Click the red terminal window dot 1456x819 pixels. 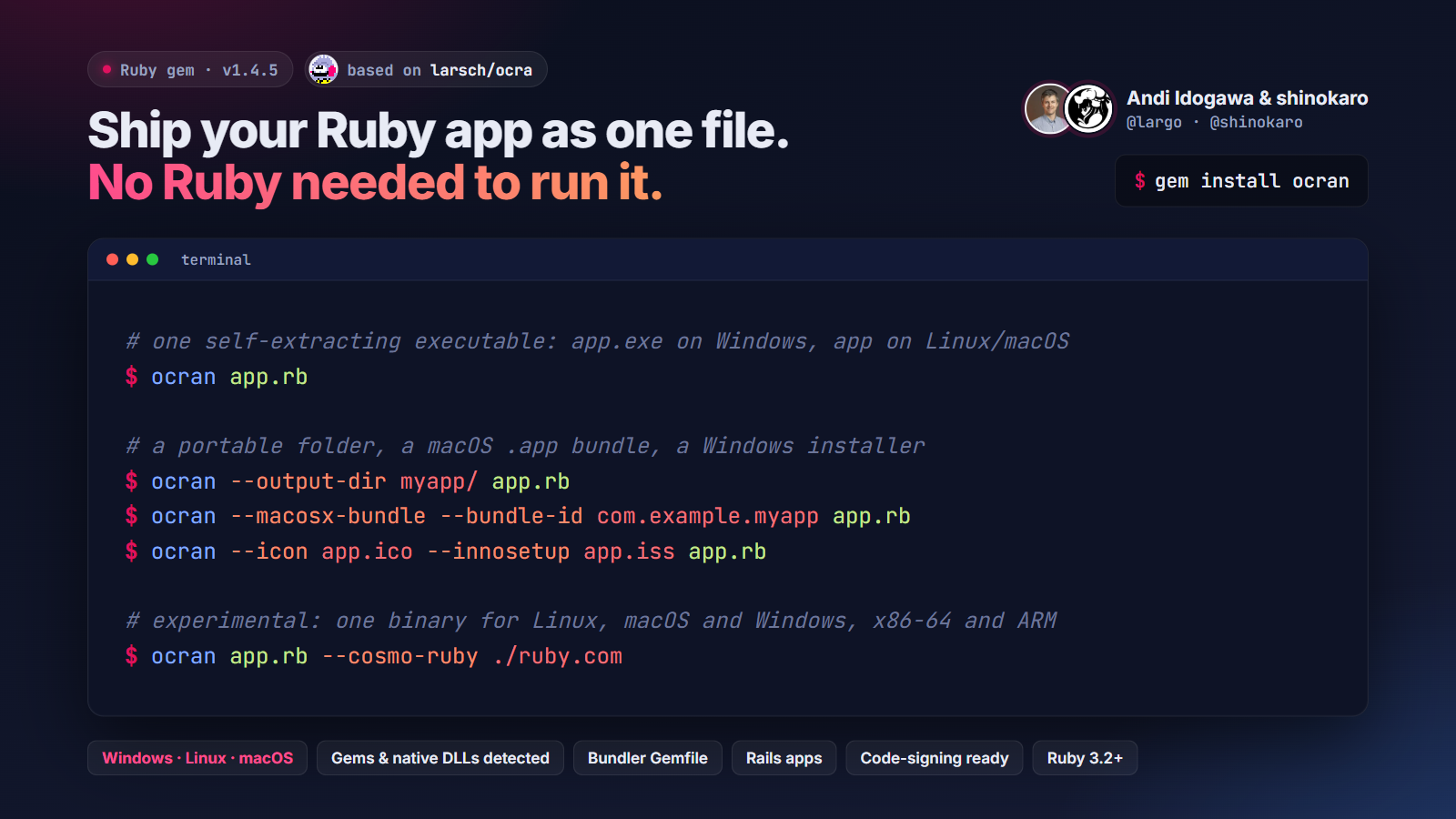point(113,259)
